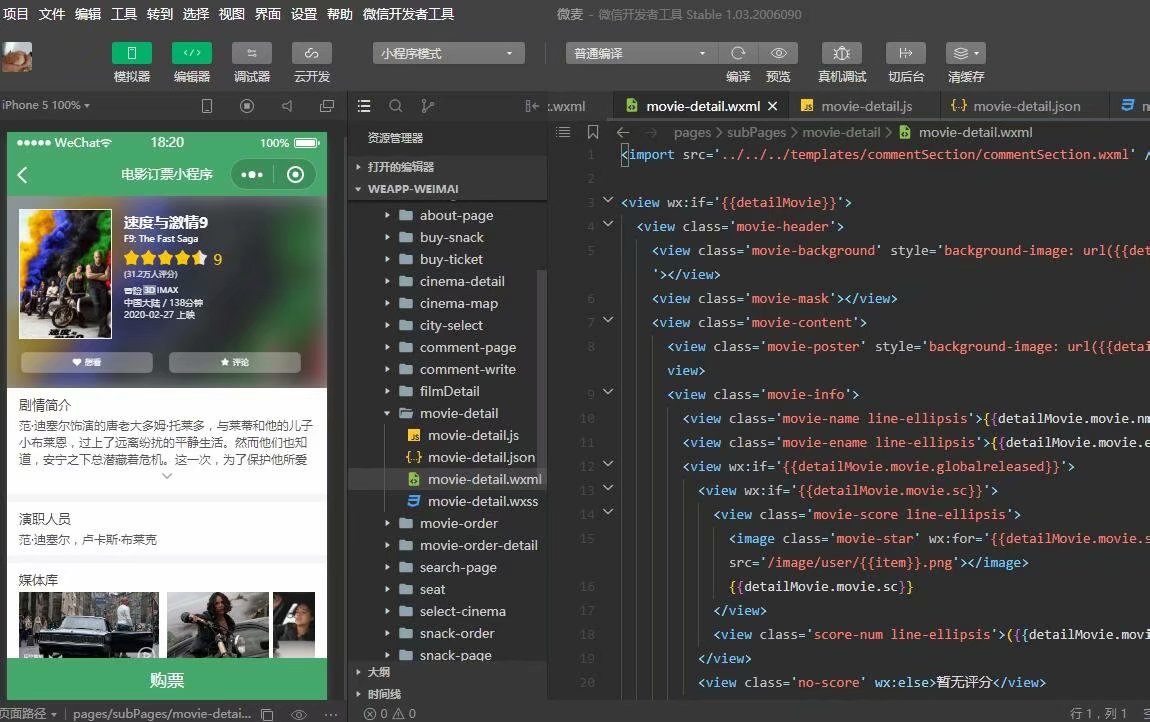Click the switch to background icon

tap(906, 54)
